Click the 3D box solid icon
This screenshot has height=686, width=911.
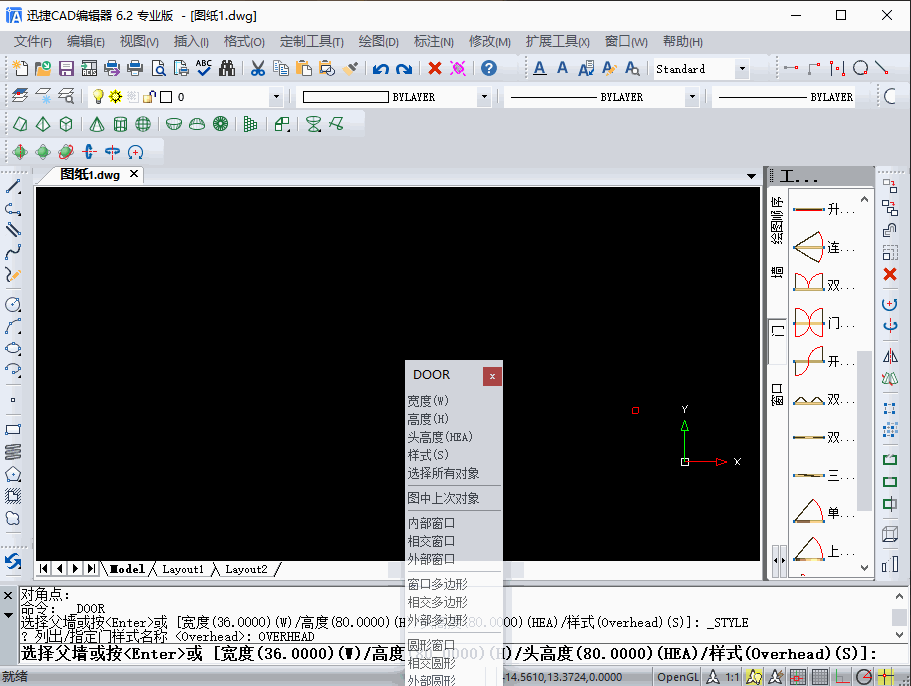coord(66,124)
